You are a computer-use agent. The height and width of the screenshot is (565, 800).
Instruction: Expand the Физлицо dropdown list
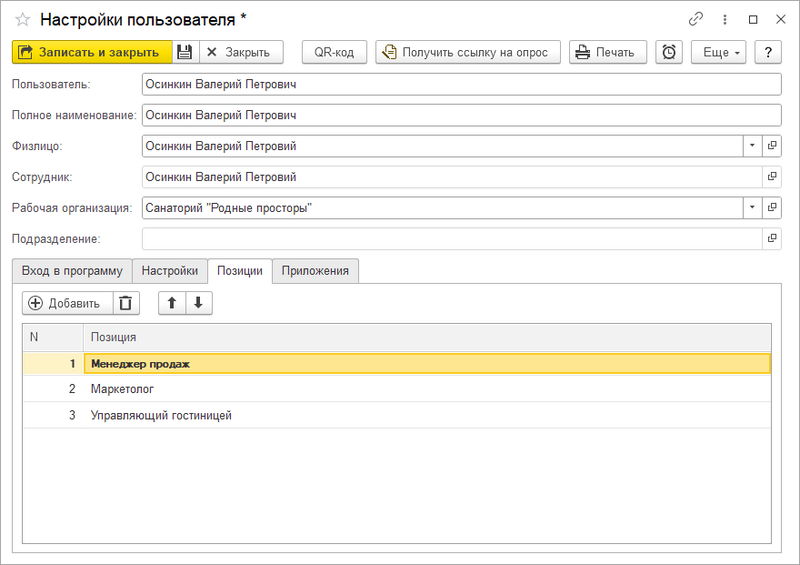click(x=752, y=146)
